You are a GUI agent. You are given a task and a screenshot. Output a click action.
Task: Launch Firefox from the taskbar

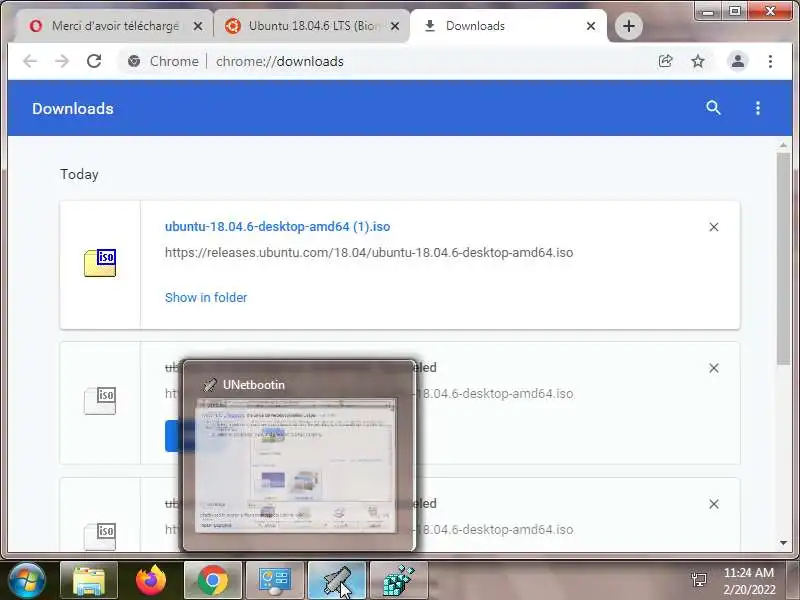[x=151, y=580]
